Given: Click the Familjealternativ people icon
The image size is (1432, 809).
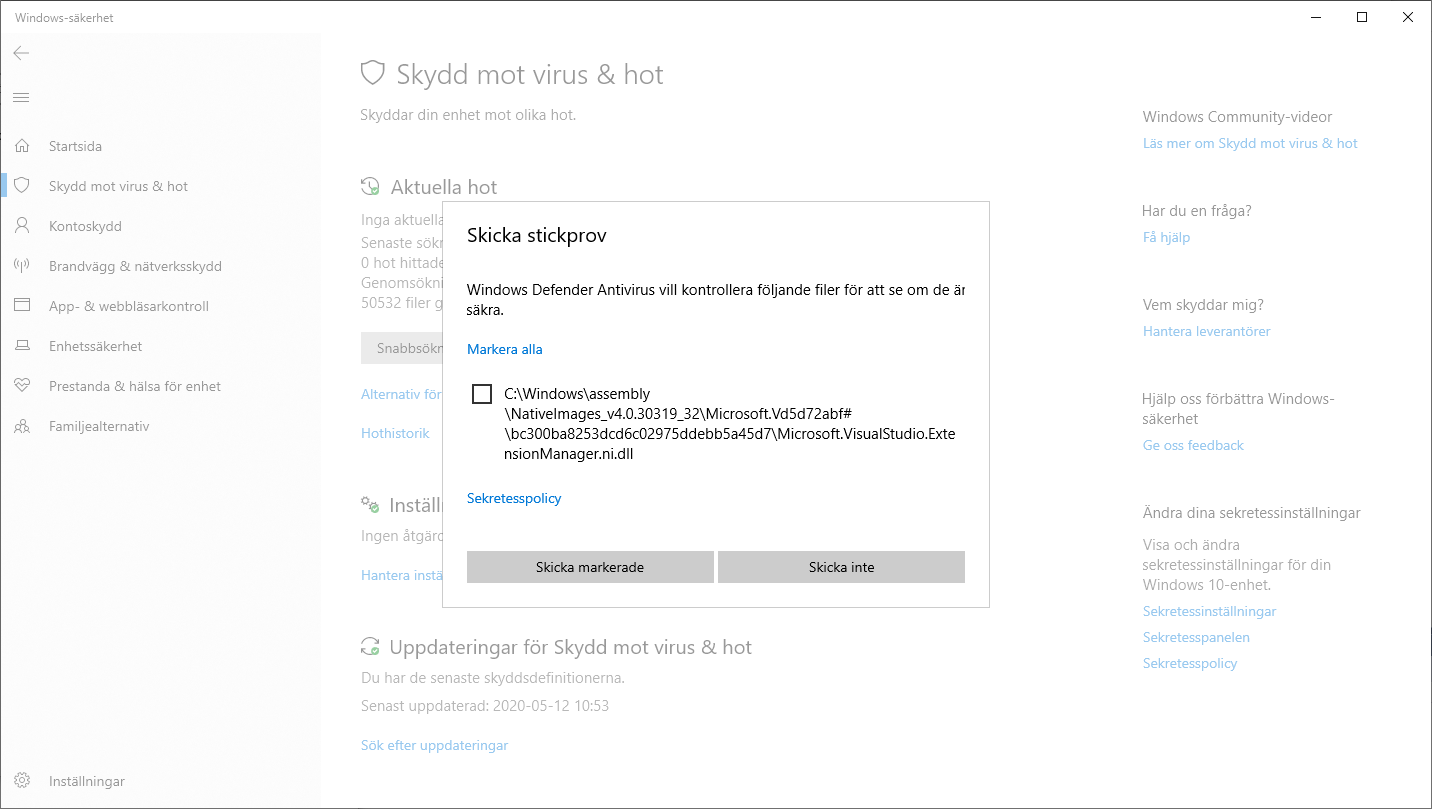Looking at the screenshot, I should [22, 426].
